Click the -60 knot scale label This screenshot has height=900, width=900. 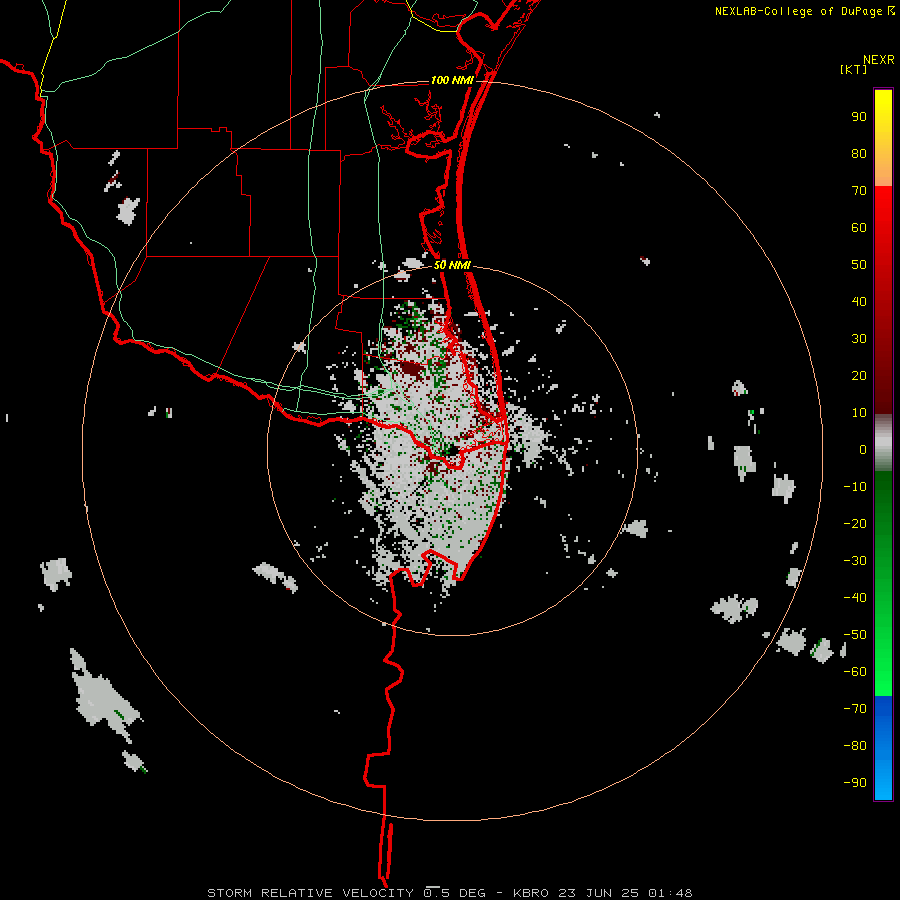[x=855, y=672]
